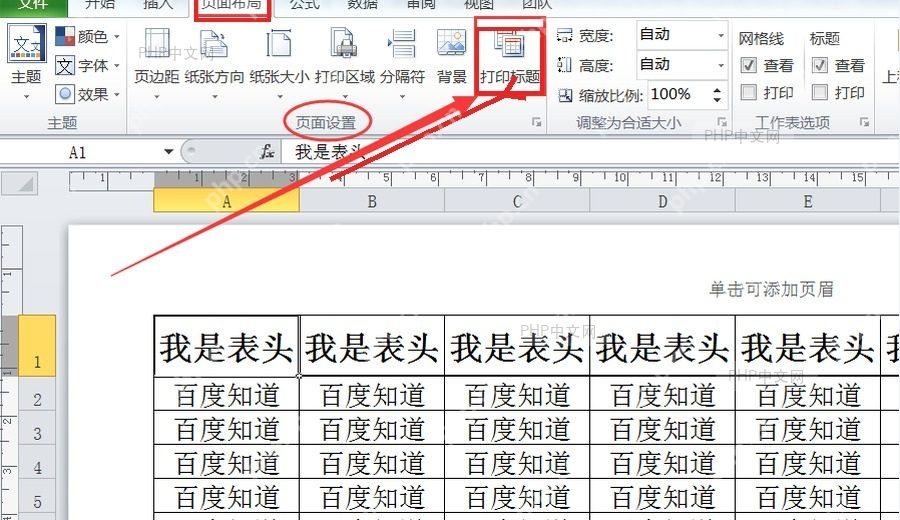Switch to the View (视图) tab
The width and height of the screenshot is (900, 520).
point(478,5)
